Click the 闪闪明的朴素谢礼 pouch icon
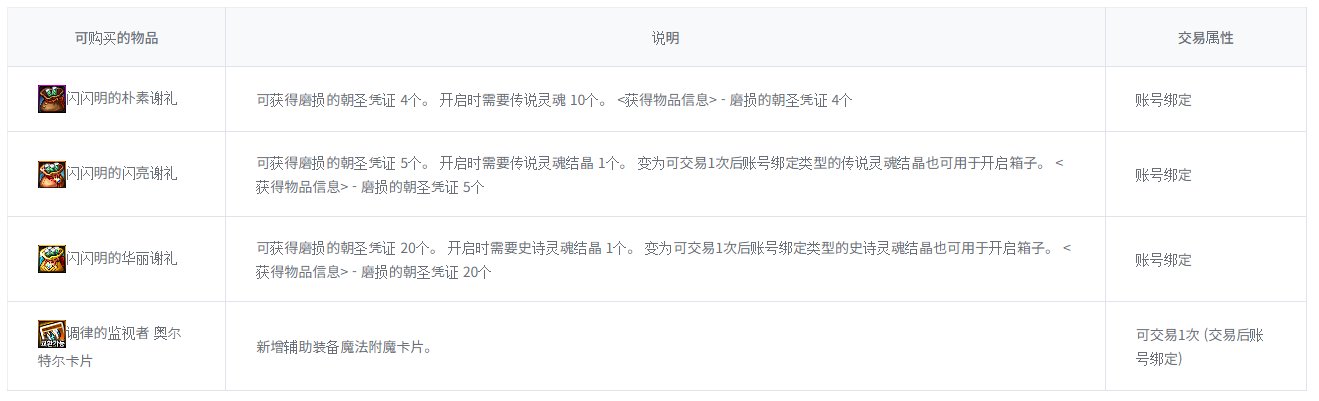Viewport: 1319px width, 401px height. [x=52, y=99]
